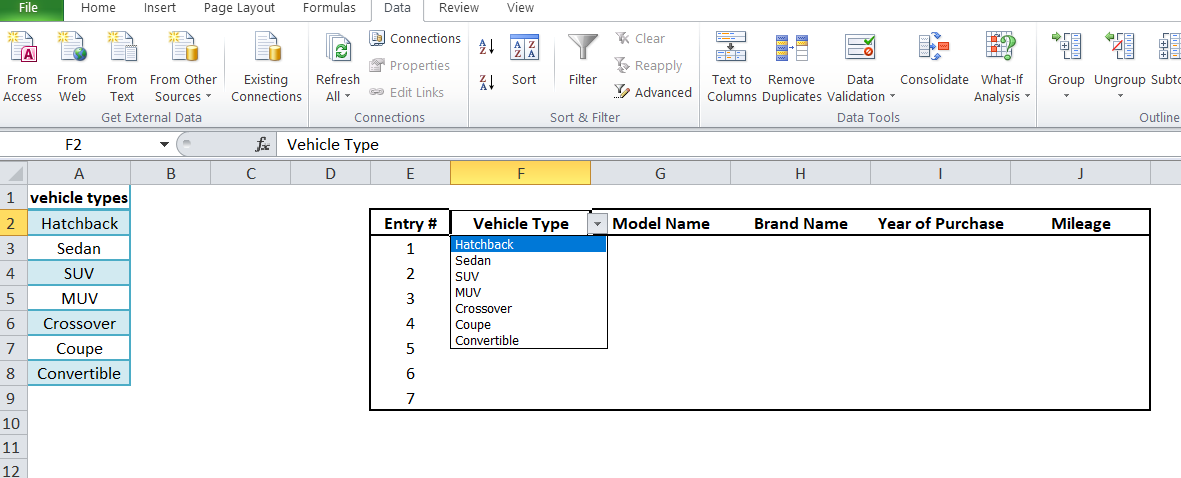Expand Data Validation dropdown arrow

pyautogui.click(x=892, y=97)
